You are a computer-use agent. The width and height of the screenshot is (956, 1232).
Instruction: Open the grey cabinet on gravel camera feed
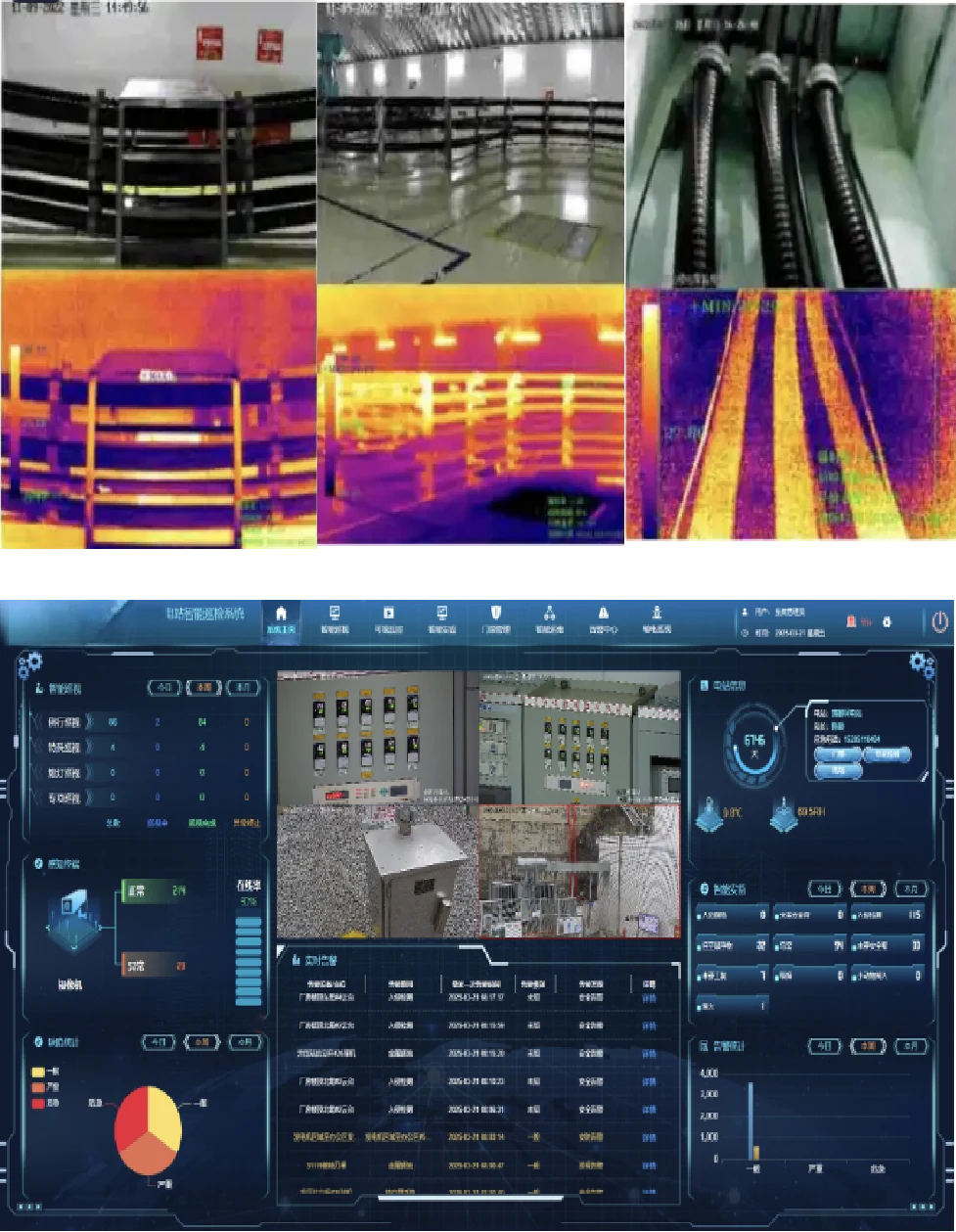pyautogui.click(x=378, y=872)
